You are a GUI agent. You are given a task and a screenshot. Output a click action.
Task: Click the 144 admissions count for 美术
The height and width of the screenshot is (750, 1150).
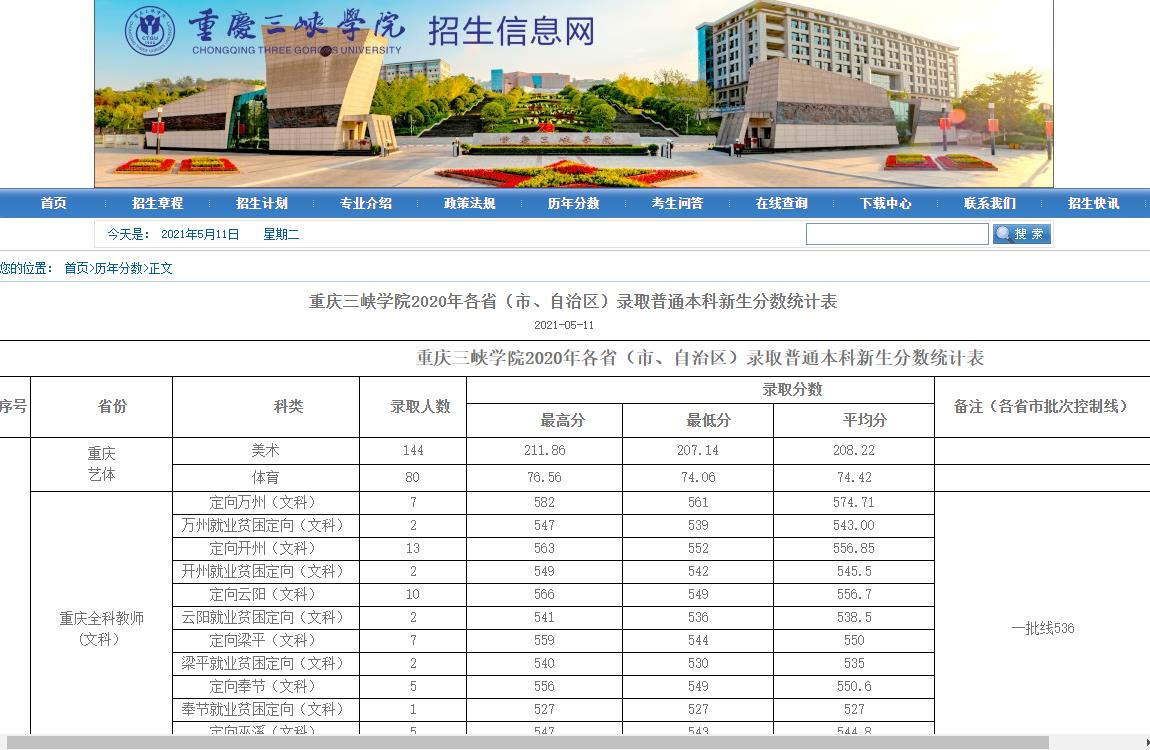(x=413, y=450)
